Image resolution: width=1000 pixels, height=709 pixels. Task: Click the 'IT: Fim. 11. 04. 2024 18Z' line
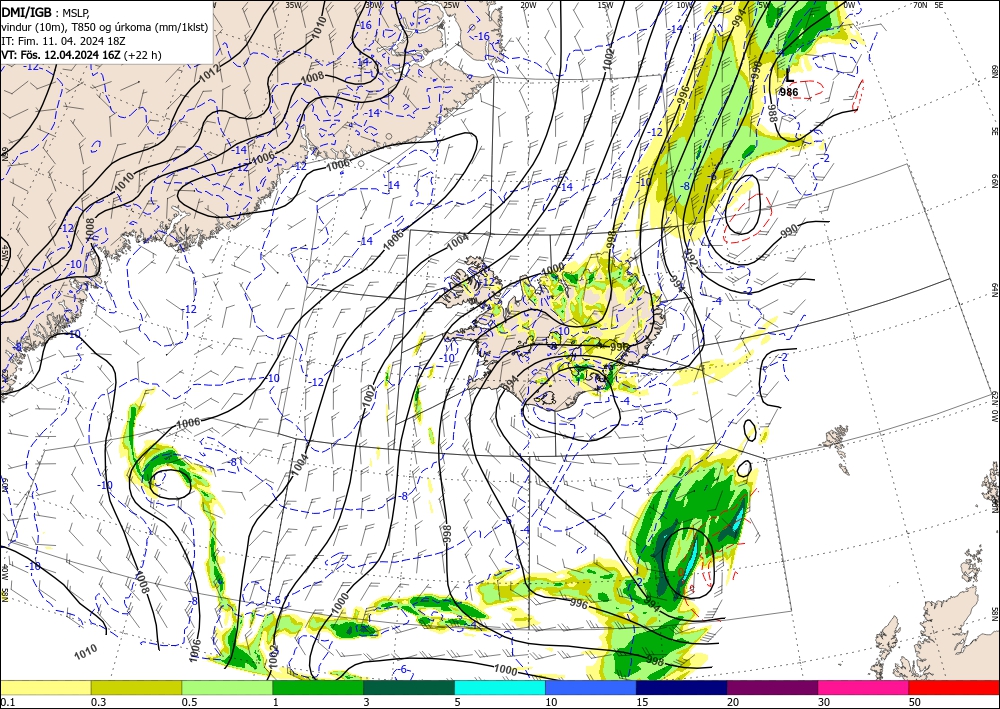[x=63, y=41]
